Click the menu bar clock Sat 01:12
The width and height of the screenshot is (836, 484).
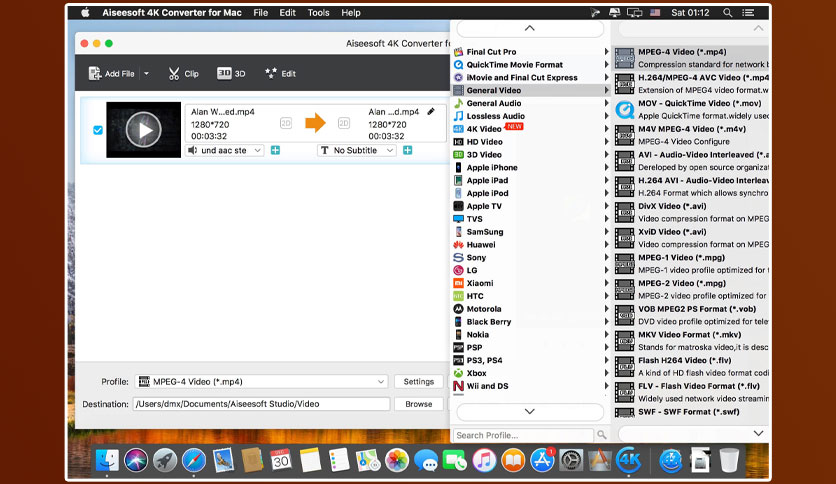coord(690,12)
